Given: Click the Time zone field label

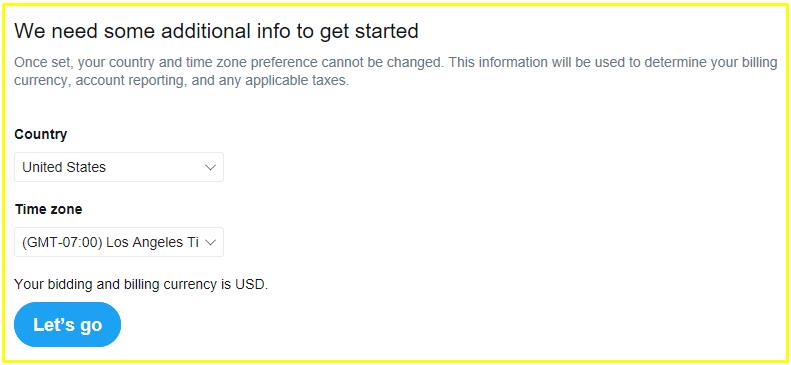Looking at the screenshot, I should click(48, 209).
